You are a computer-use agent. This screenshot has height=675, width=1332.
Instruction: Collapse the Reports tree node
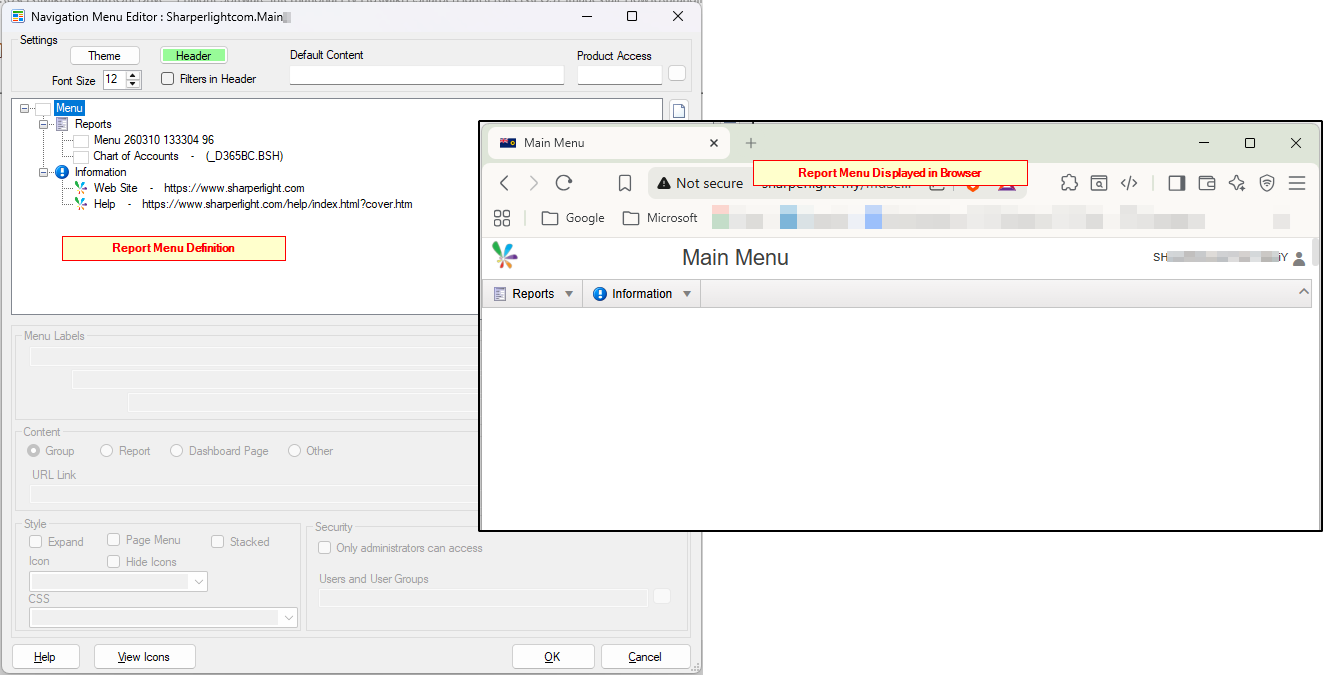44,124
